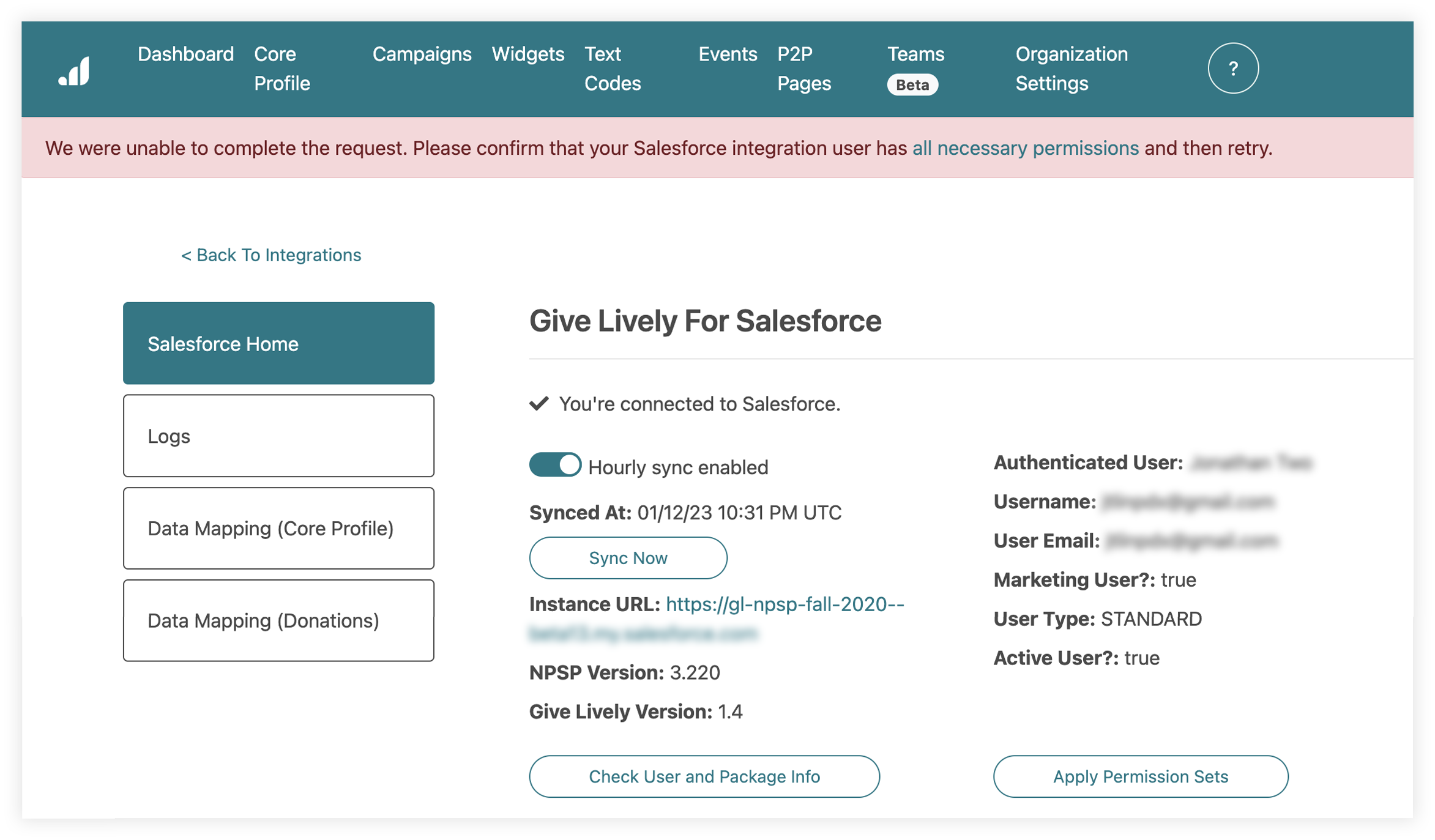Image resolution: width=1435 pixels, height=840 pixels.
Task: Select Widgets in the top navigation
Action: (x=527, y=54)
